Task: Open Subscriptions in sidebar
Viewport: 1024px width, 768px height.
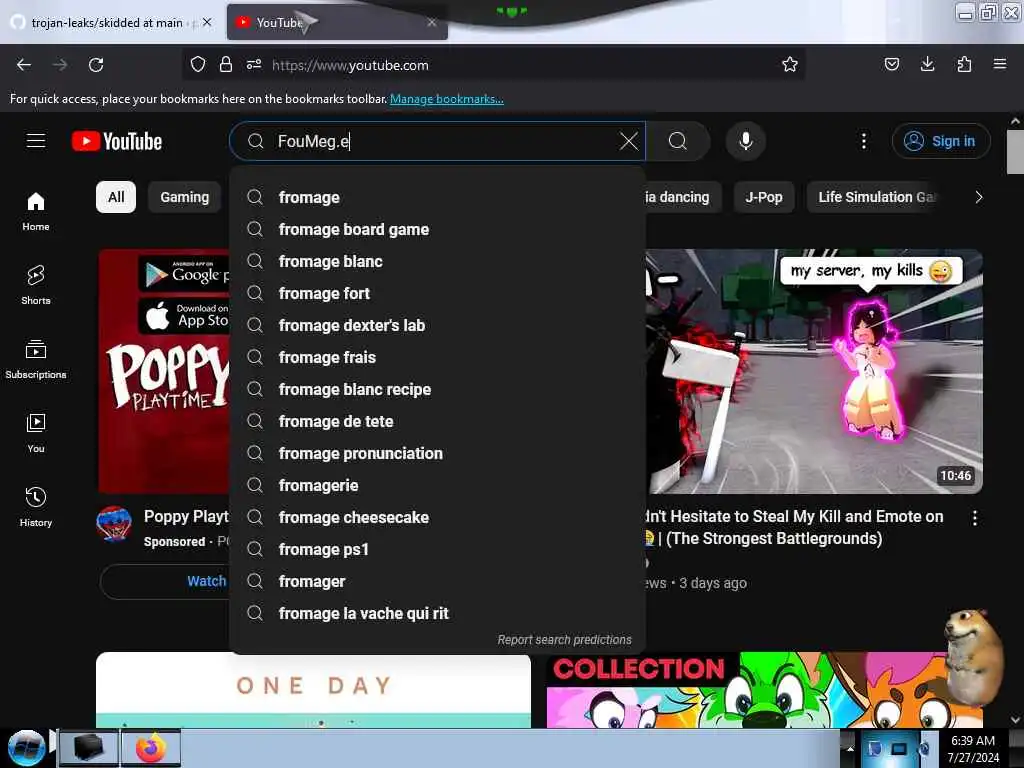Action: point(36,359)
